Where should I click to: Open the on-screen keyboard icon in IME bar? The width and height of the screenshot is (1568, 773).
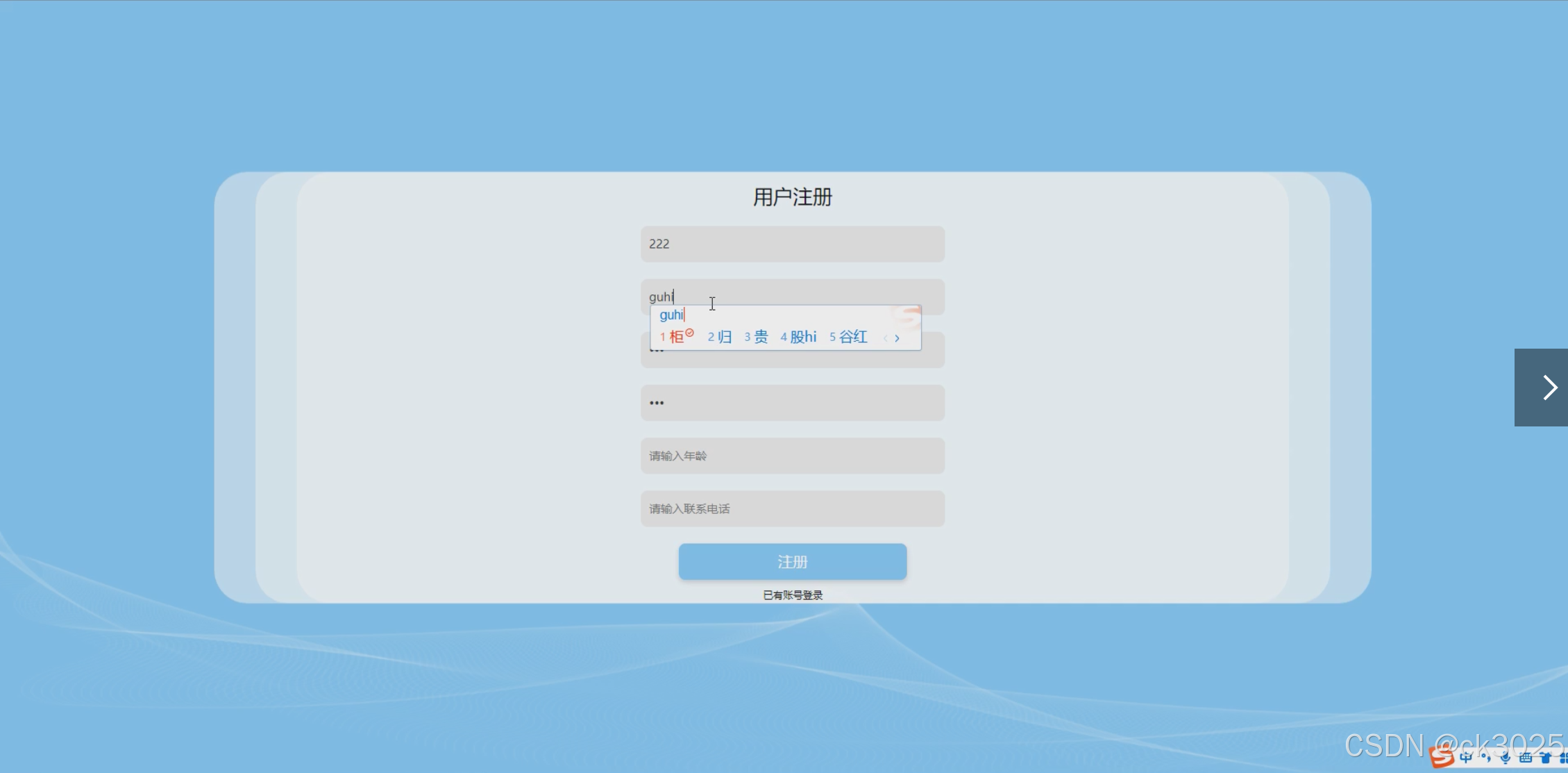(1525, 758)
